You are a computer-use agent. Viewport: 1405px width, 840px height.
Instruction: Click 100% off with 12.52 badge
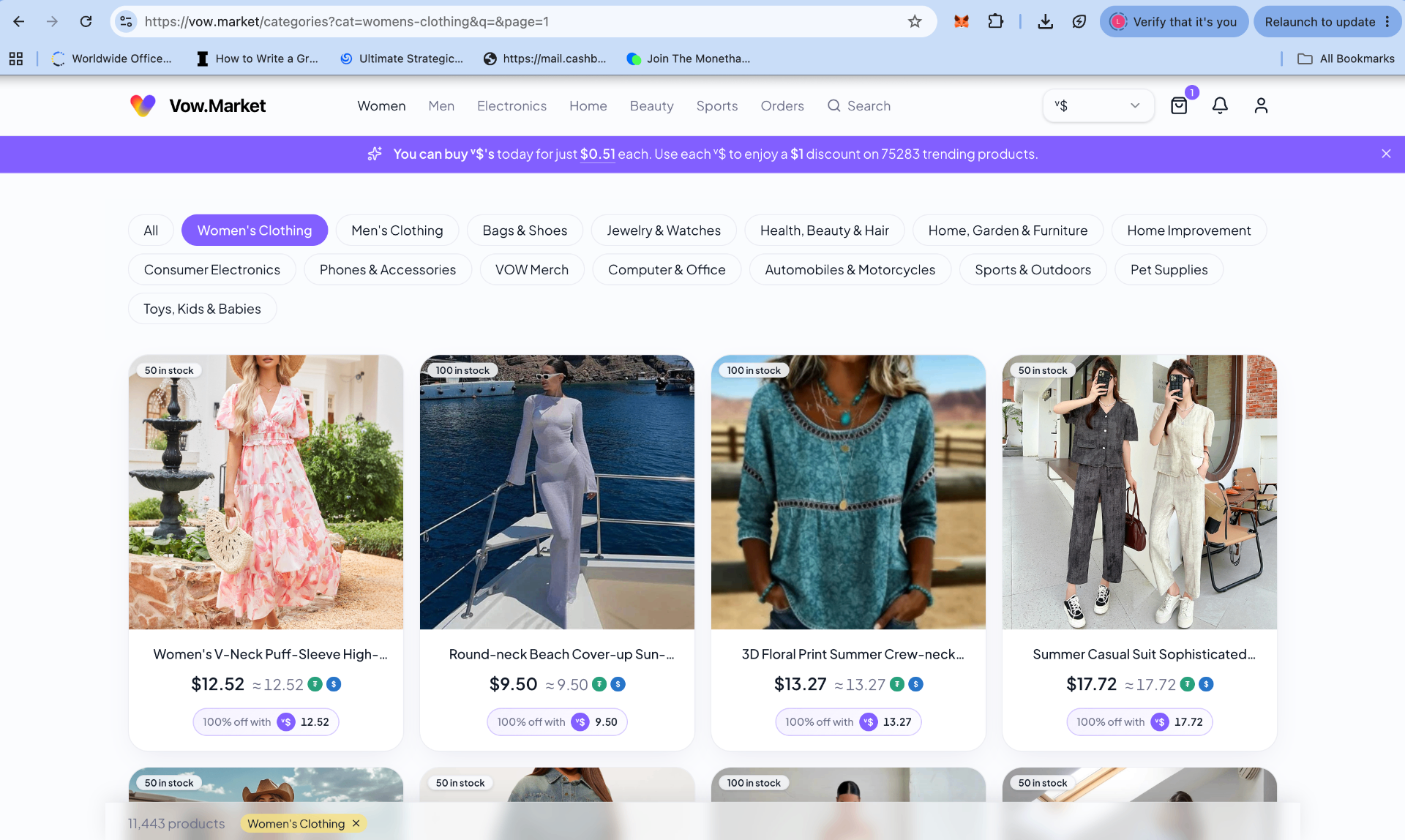[x=266, y=722]
